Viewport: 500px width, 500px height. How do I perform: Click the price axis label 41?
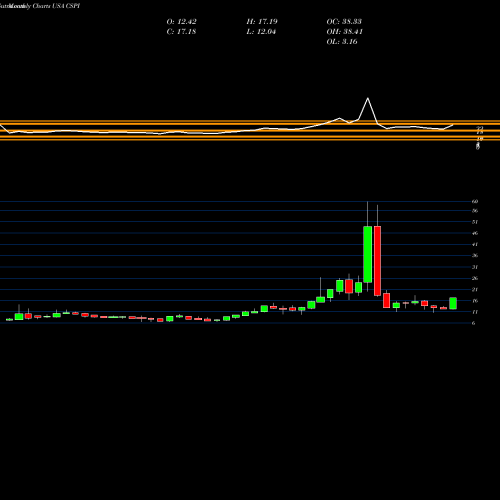pyautogui.click(x=475, y=244)
